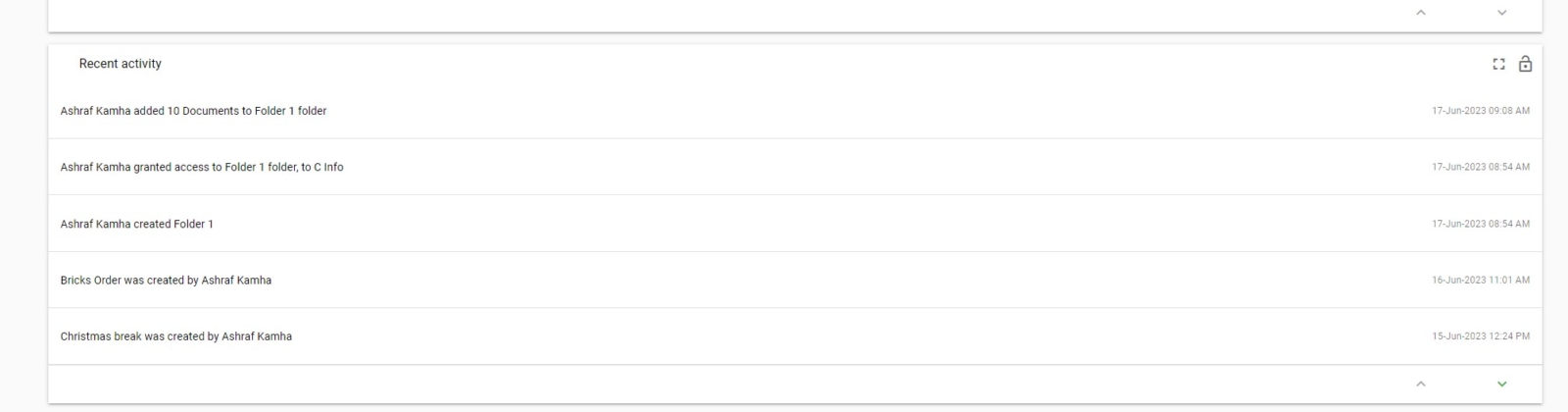Click 'C Info' in the granted access entry
Screen dimensions: 1568x412
click(328, 167)
